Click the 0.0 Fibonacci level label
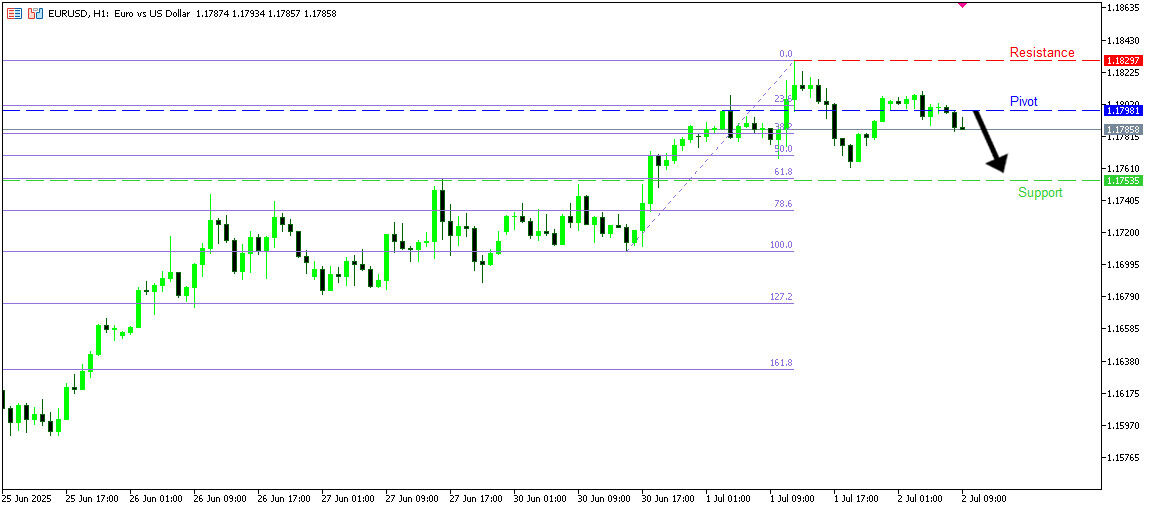Viewport: 1154px width, 510px height. pyautogui.click(x=786, y=54)
